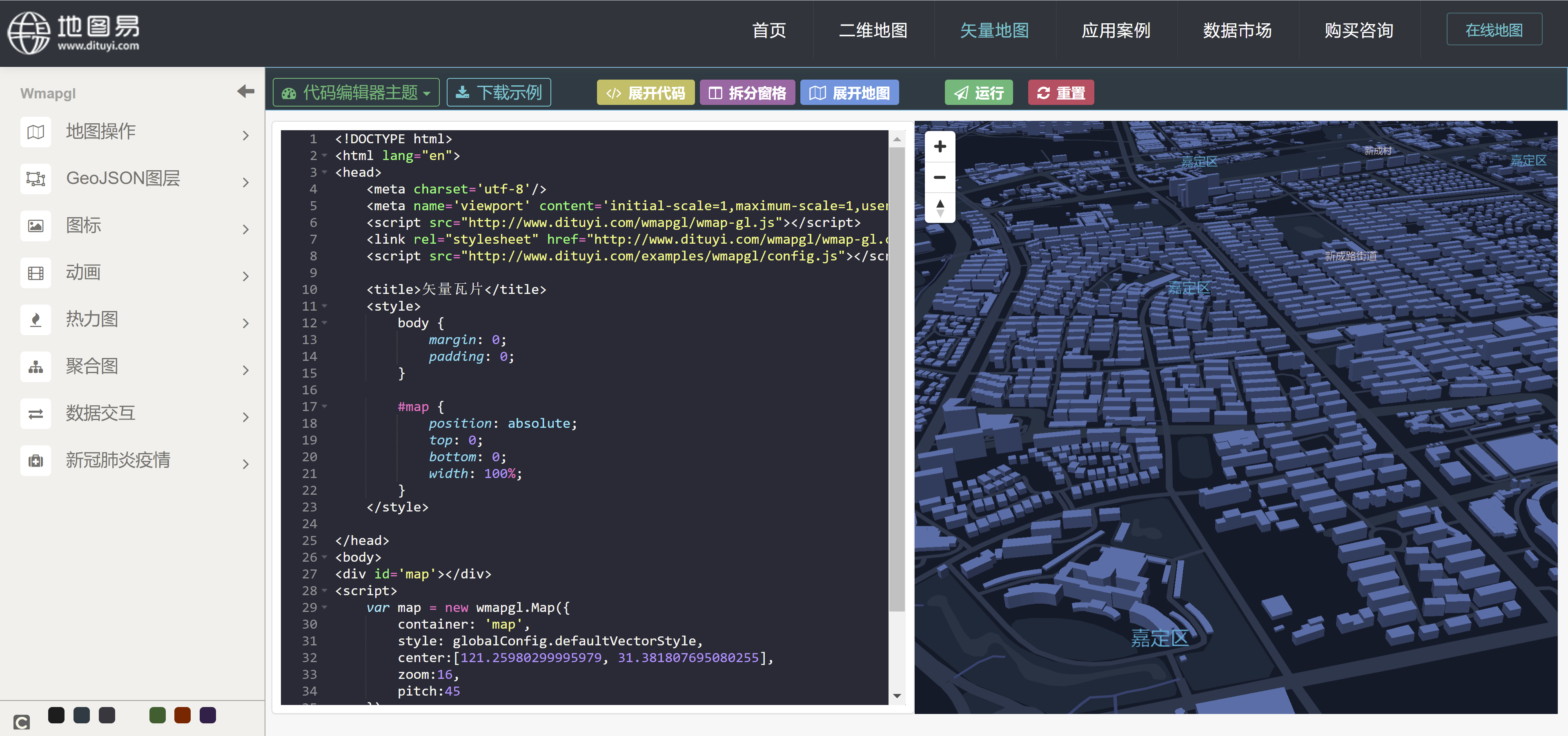This screenshot has height=736, width=1568.
Task: Click the 地图易 logo icon
Action: 28,33
